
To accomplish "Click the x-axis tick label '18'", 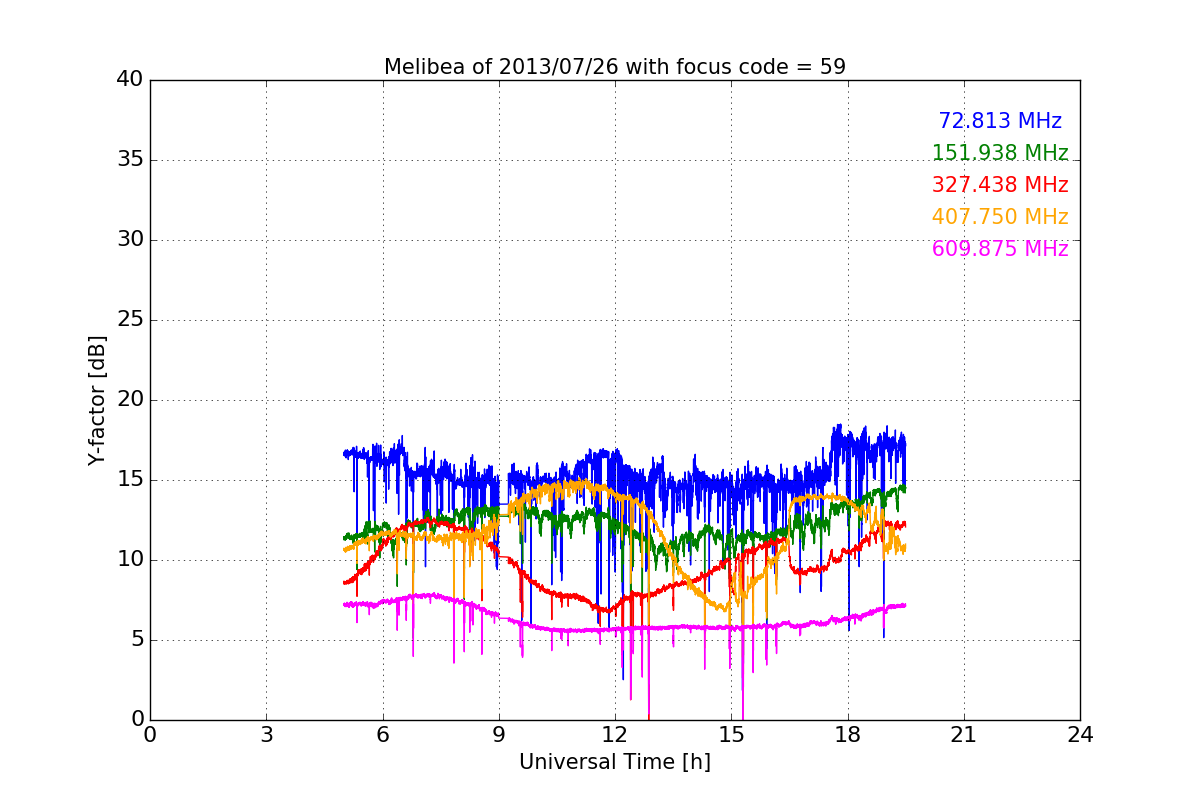I will pos(848,735).
